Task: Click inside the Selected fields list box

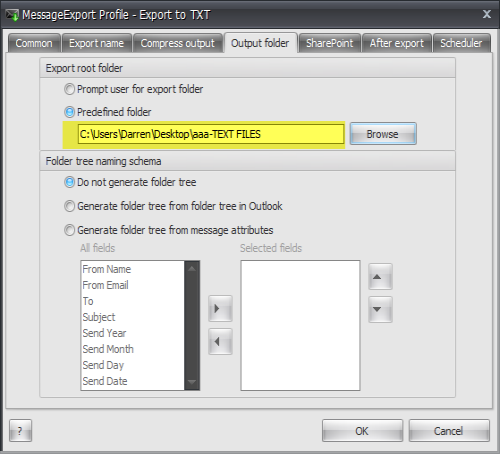Action: pyautogui.click(x=300, y=325)
